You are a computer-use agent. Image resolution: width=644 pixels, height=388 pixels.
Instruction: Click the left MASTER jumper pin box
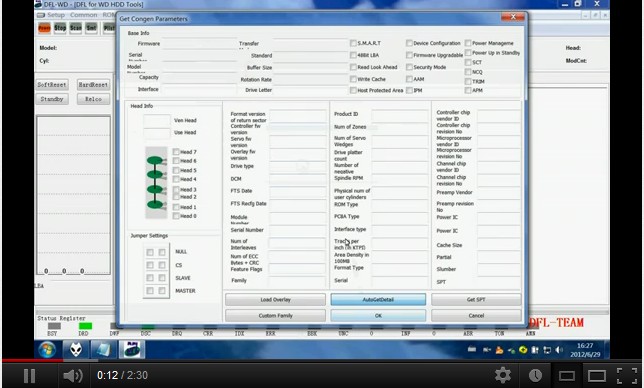coord(150,291)
